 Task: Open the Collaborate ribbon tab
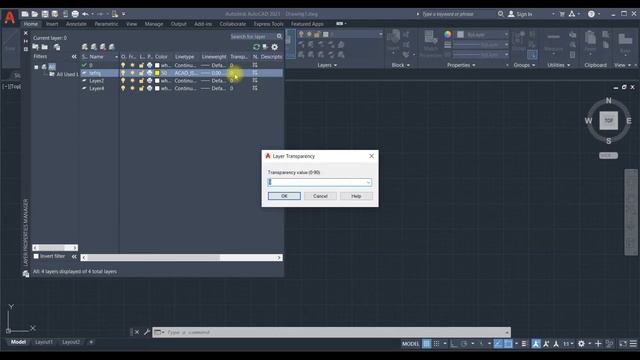[x=233, y=24]
